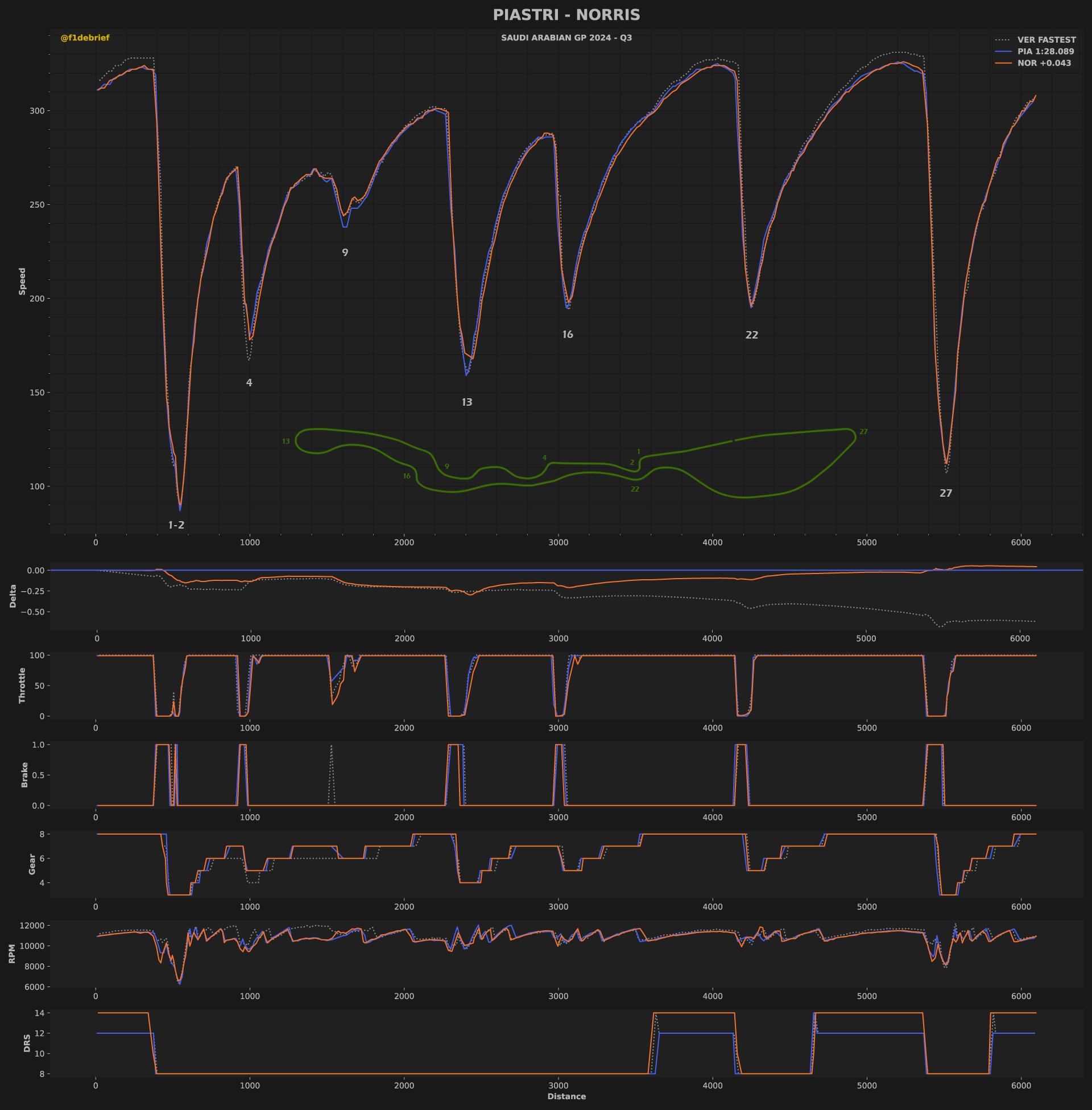Click the SAUDI ARABIAN GP 2024 - Q3 subtitle

pyautogui.click(x=566, y=38)
